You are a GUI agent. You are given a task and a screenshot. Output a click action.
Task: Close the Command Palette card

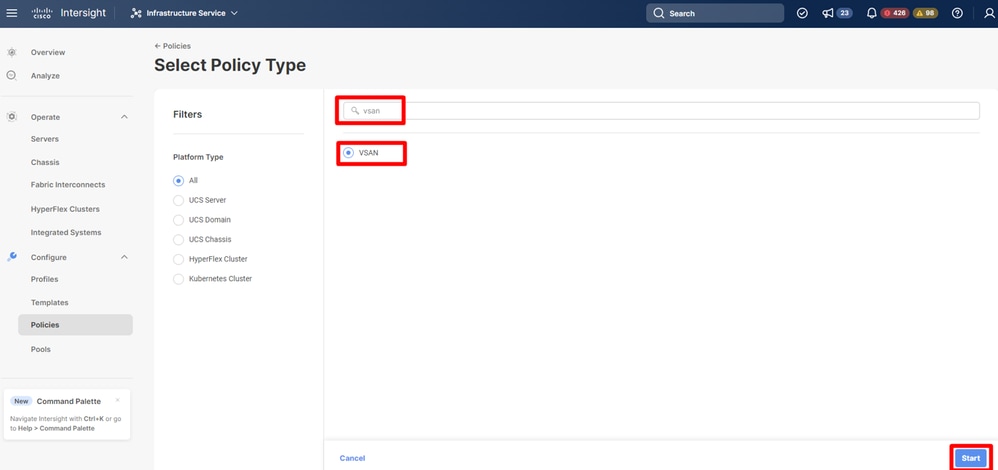pos(117,401)
